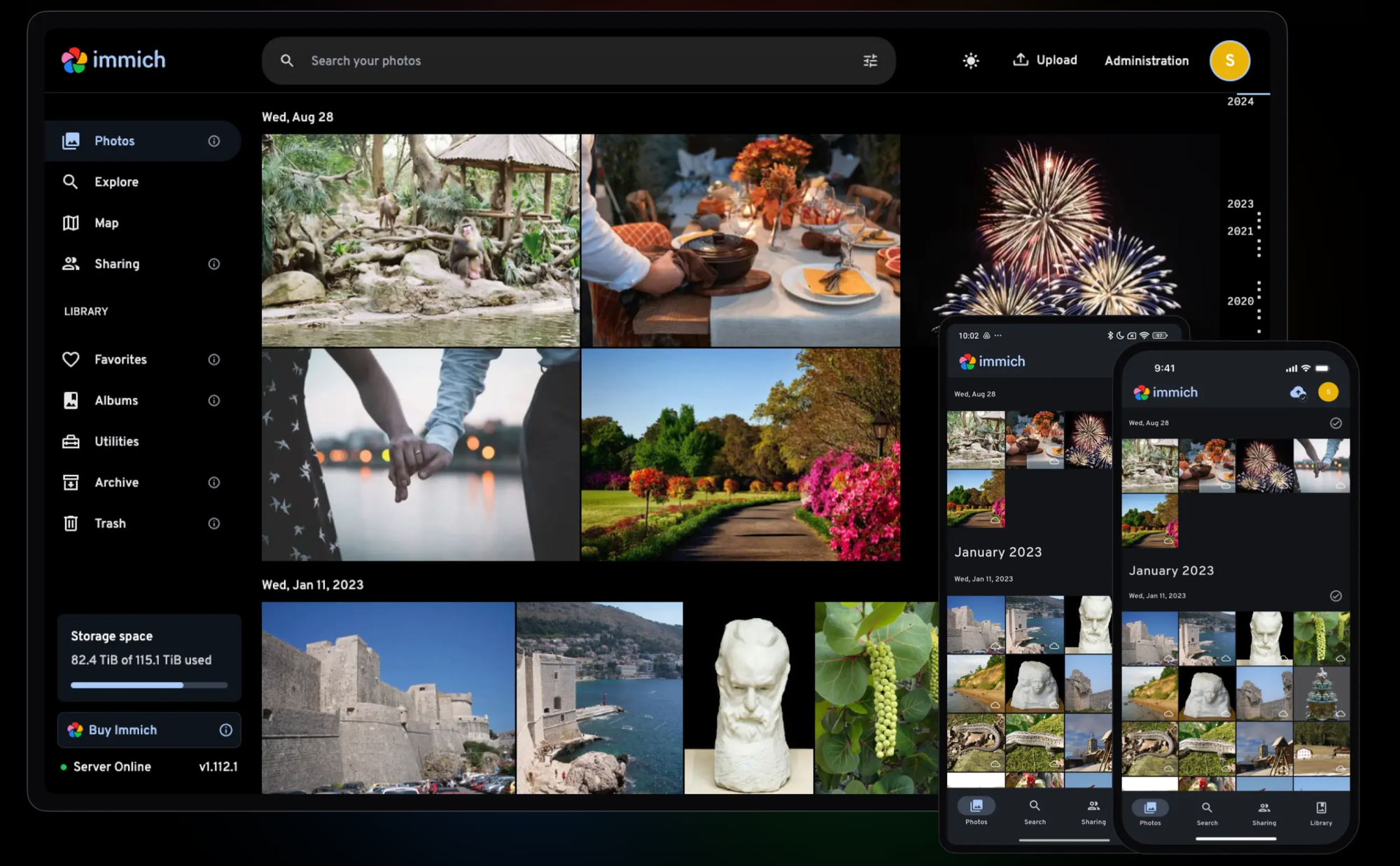Open the Archive section in the sidebar
The width and height of the screenshot is (1400, 866).
(116, 482)
